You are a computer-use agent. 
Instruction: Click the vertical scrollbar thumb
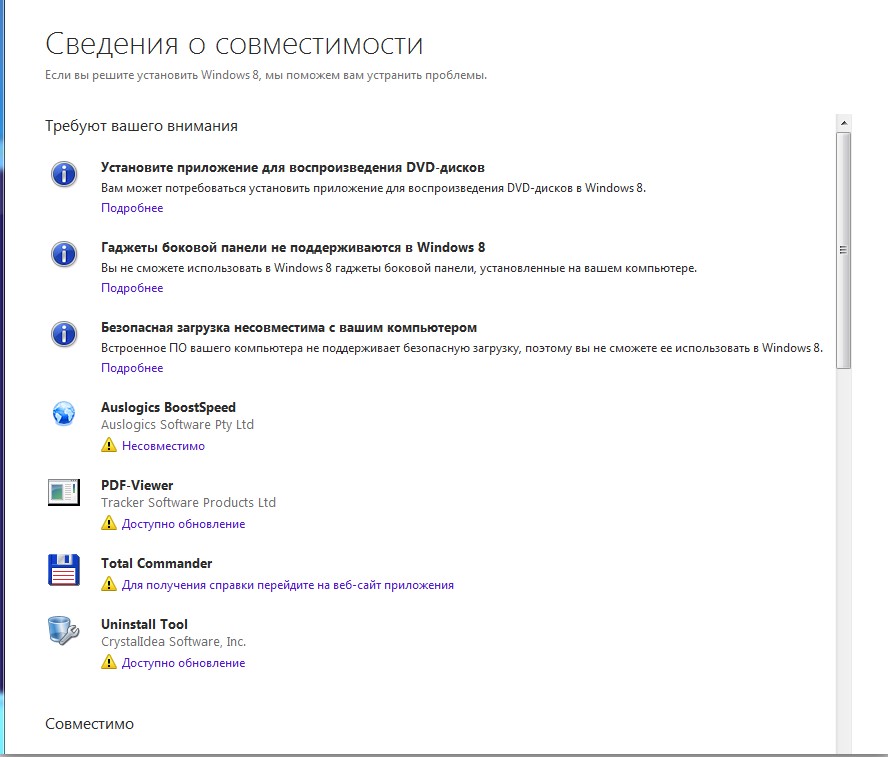click(844, 250)
